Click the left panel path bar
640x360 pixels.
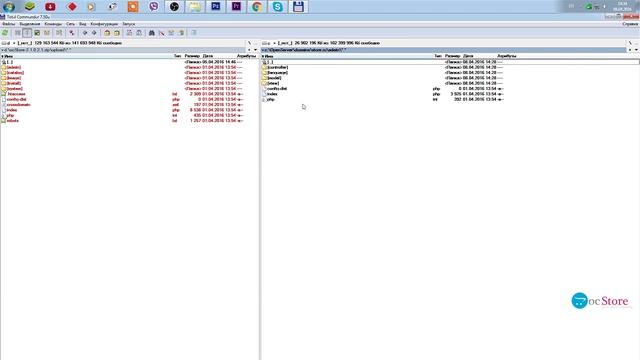124,50
